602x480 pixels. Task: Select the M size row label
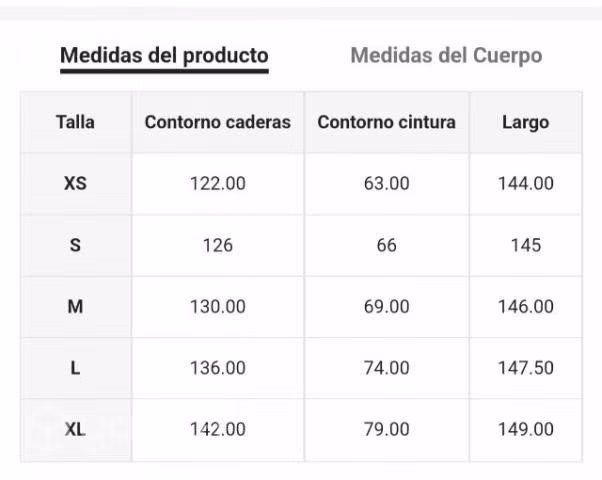coord(75,306)
